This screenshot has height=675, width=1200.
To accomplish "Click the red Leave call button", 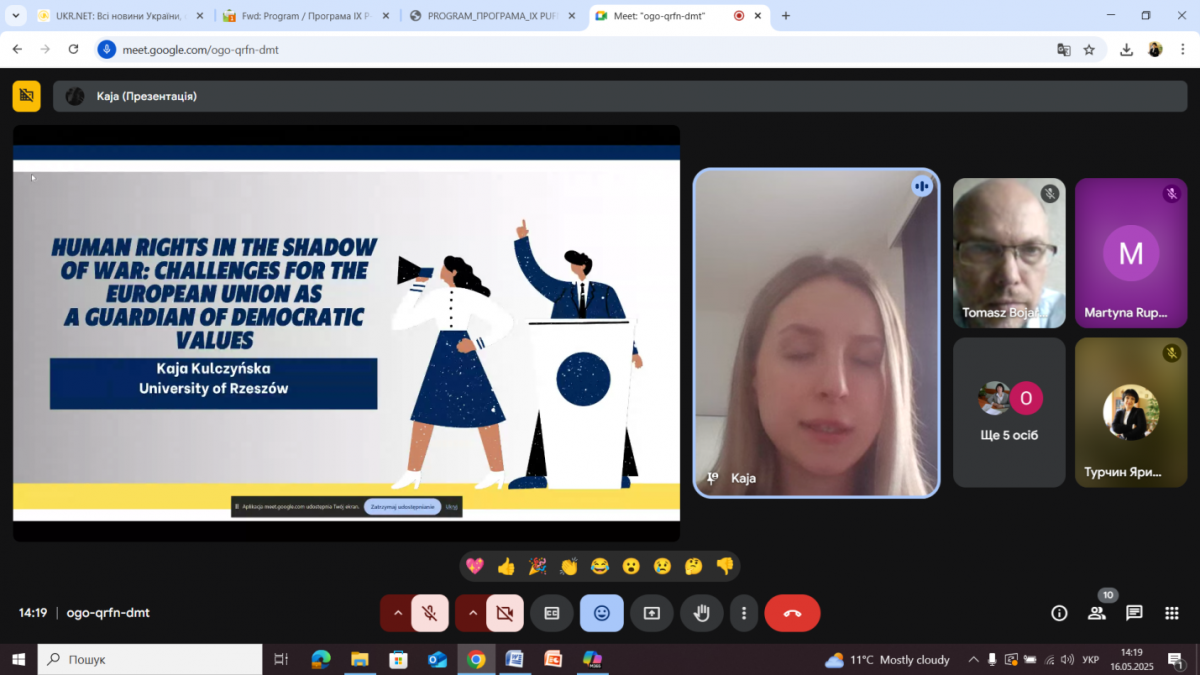I will (x=792, y=613).
